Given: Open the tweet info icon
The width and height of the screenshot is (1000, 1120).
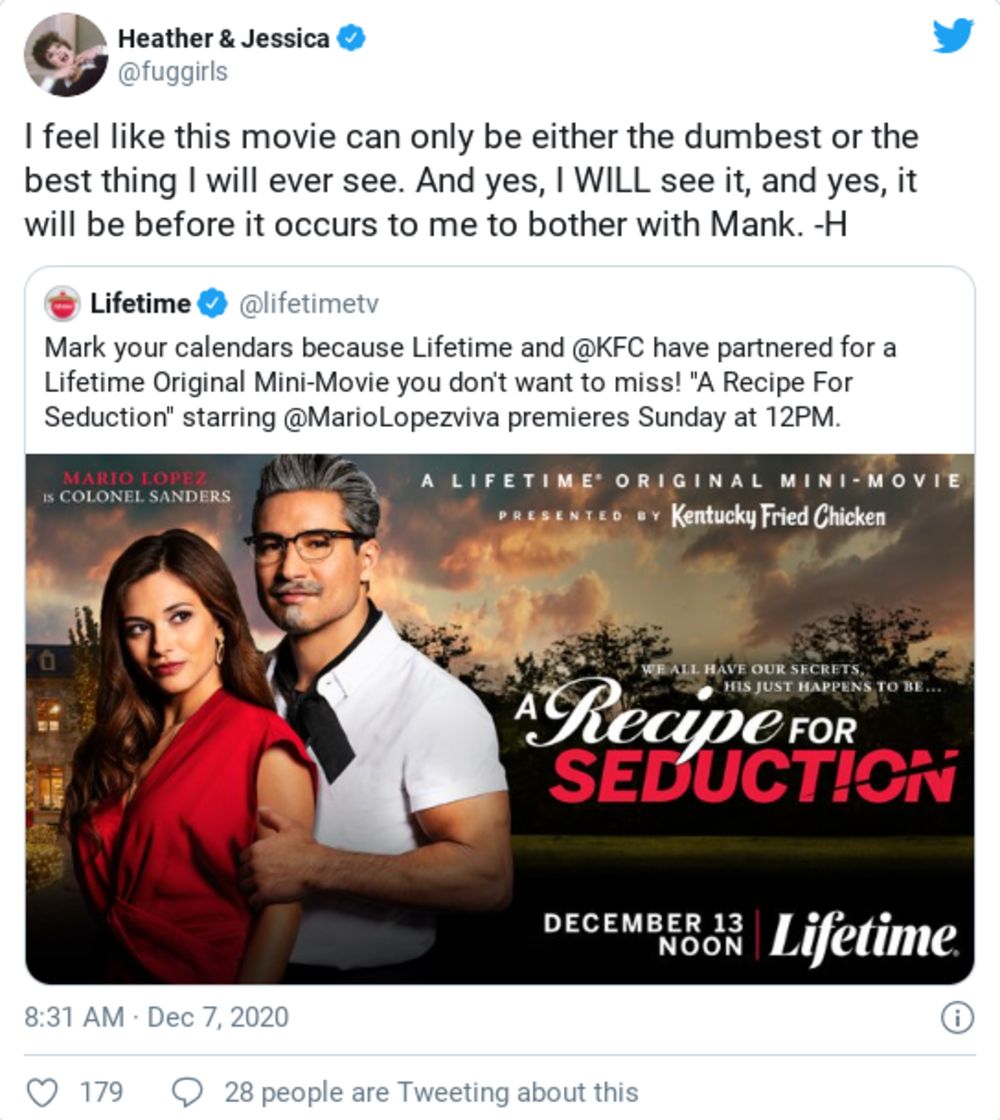Looking at the screenshot, I should tap(957, 1017).
